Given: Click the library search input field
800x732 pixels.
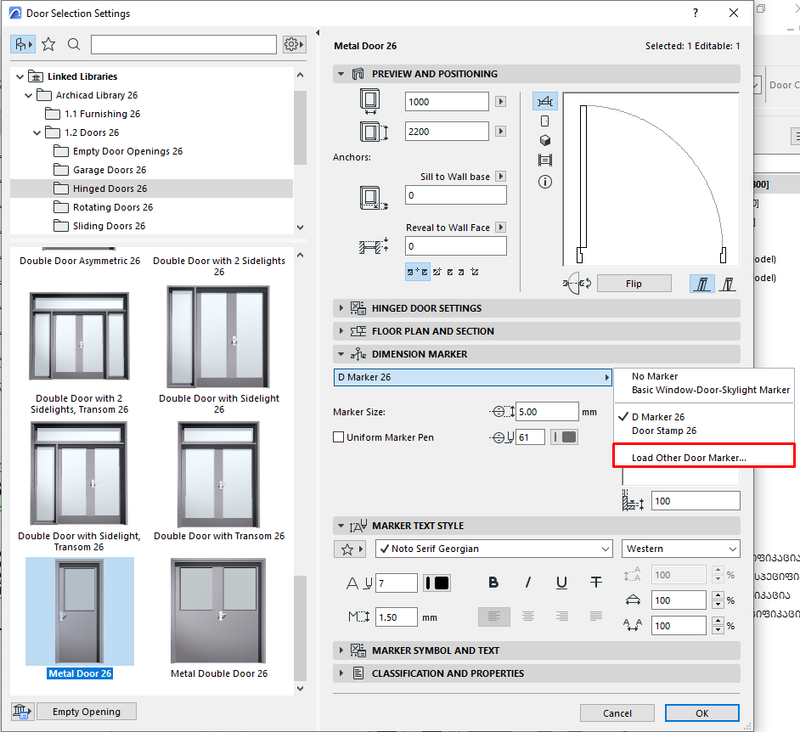Looking at the screenshot, I should pyautogui.click(x=184, y=45).
